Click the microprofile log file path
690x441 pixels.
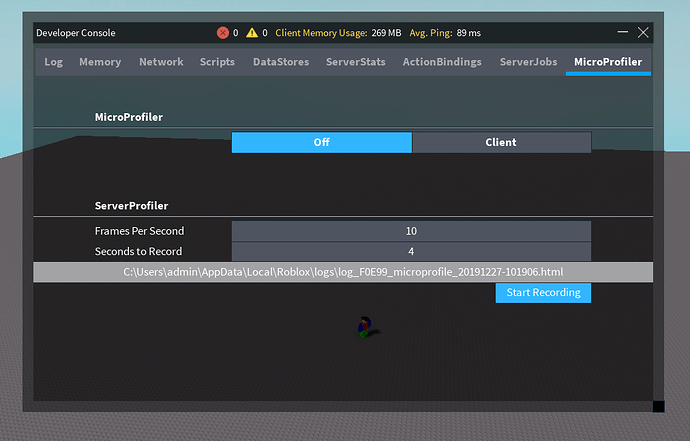343,272
